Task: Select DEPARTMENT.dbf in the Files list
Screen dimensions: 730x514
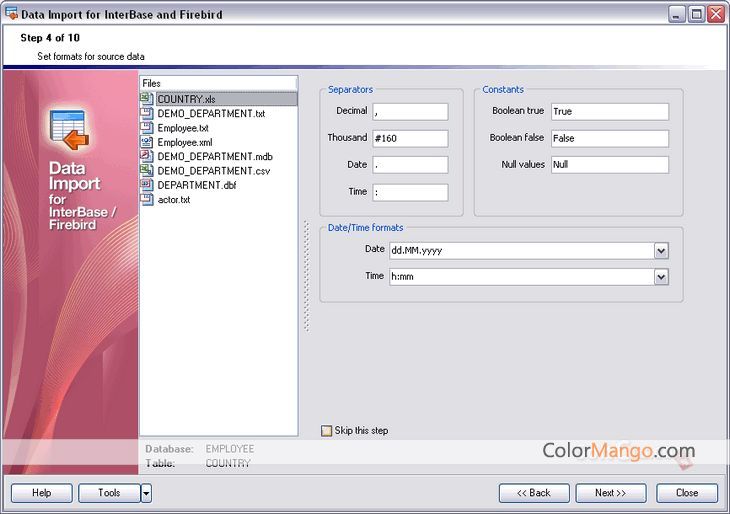Action: pos(196,185)
